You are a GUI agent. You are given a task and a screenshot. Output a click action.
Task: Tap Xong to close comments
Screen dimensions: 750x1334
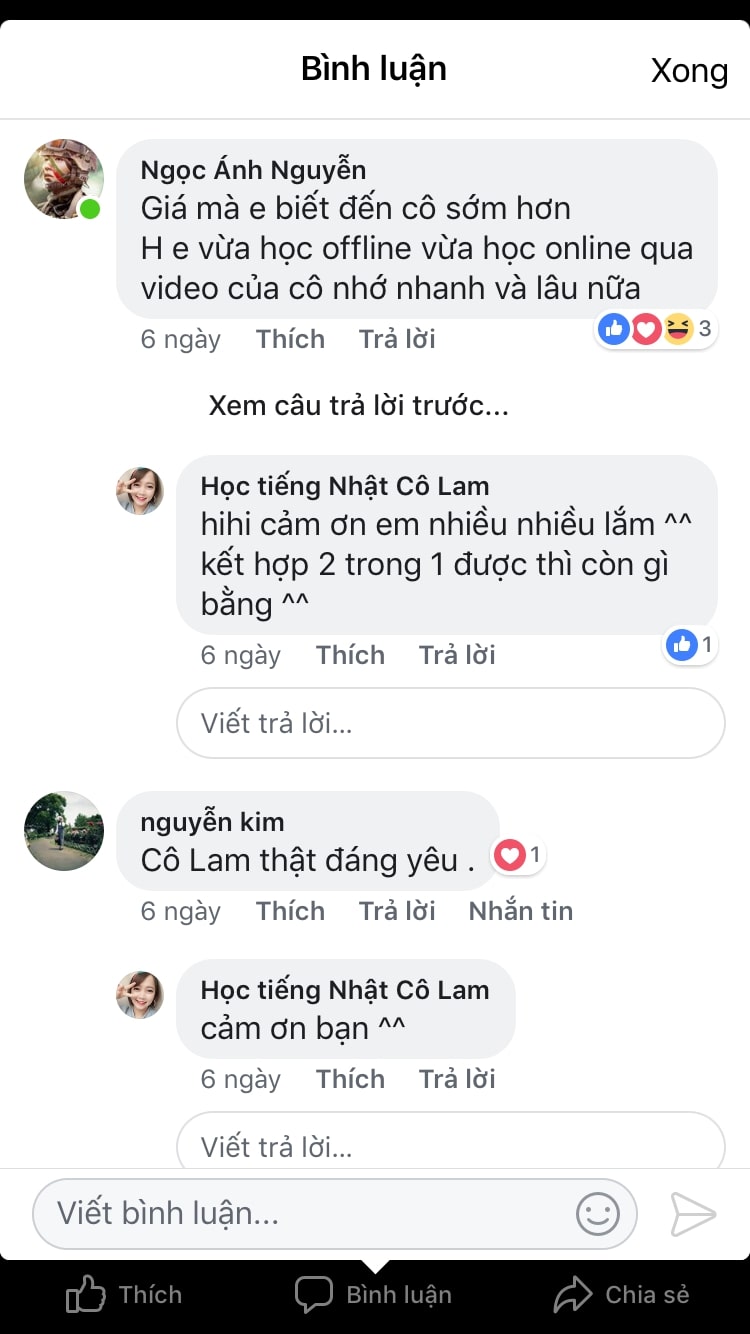(689, 70)
